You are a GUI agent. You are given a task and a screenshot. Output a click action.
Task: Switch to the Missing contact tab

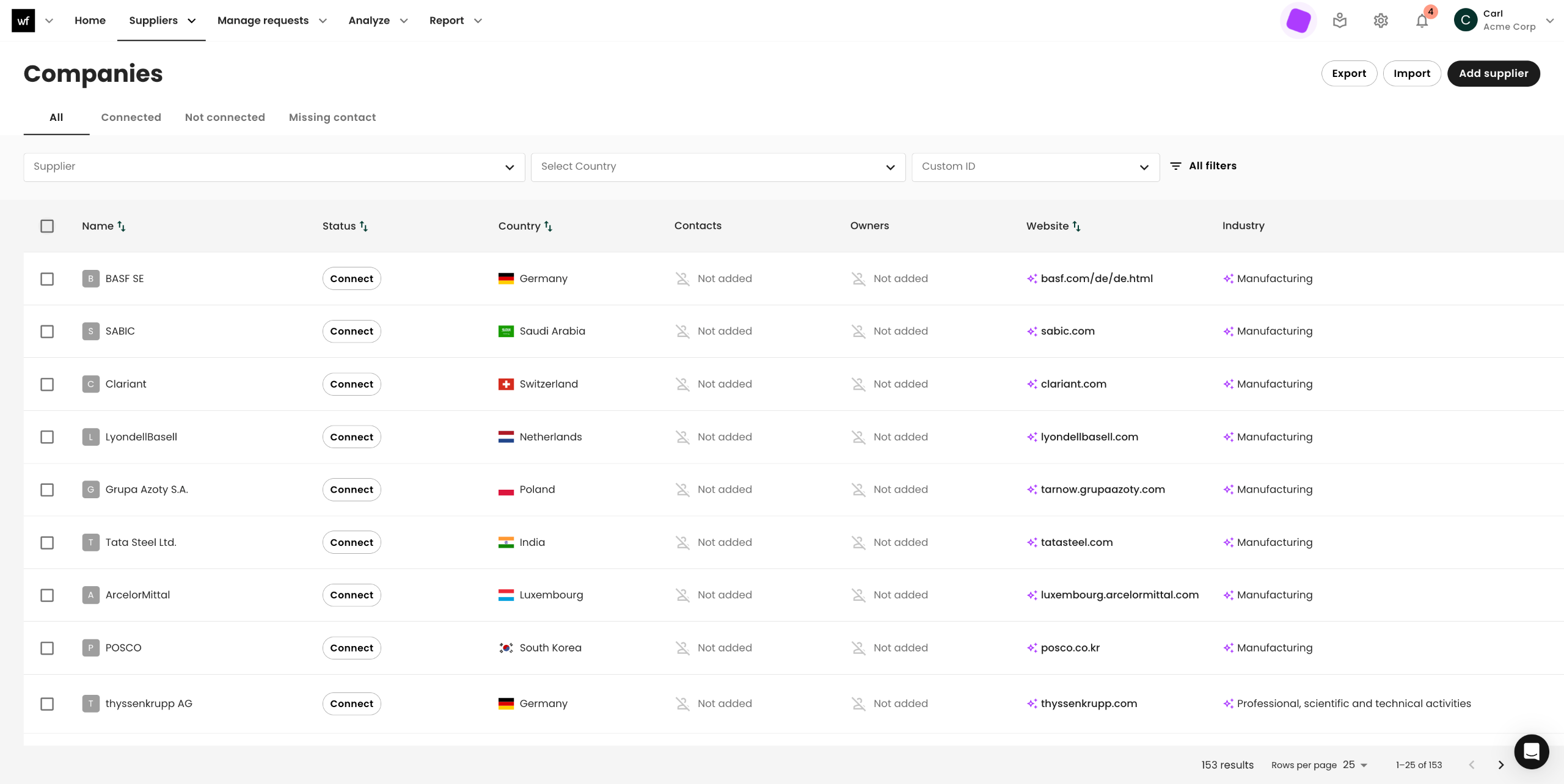click(332, 117)
